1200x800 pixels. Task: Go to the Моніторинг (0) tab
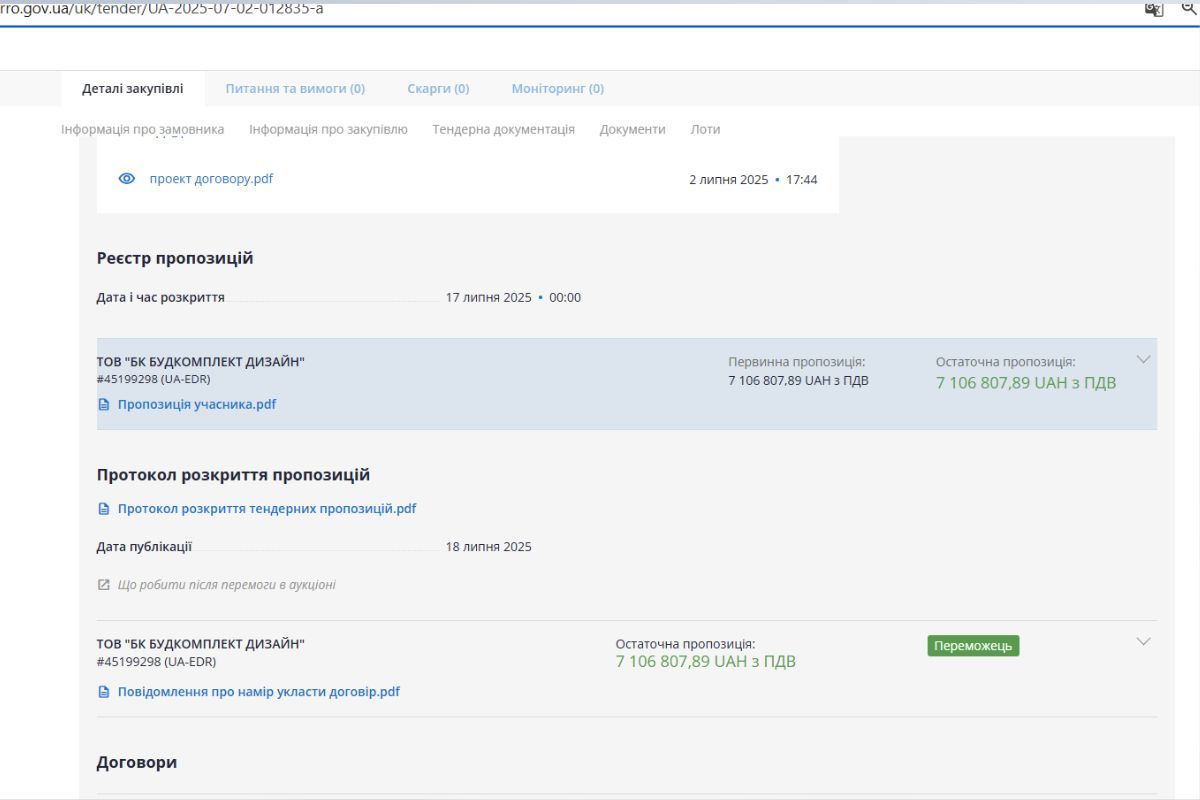pos(557,88)
